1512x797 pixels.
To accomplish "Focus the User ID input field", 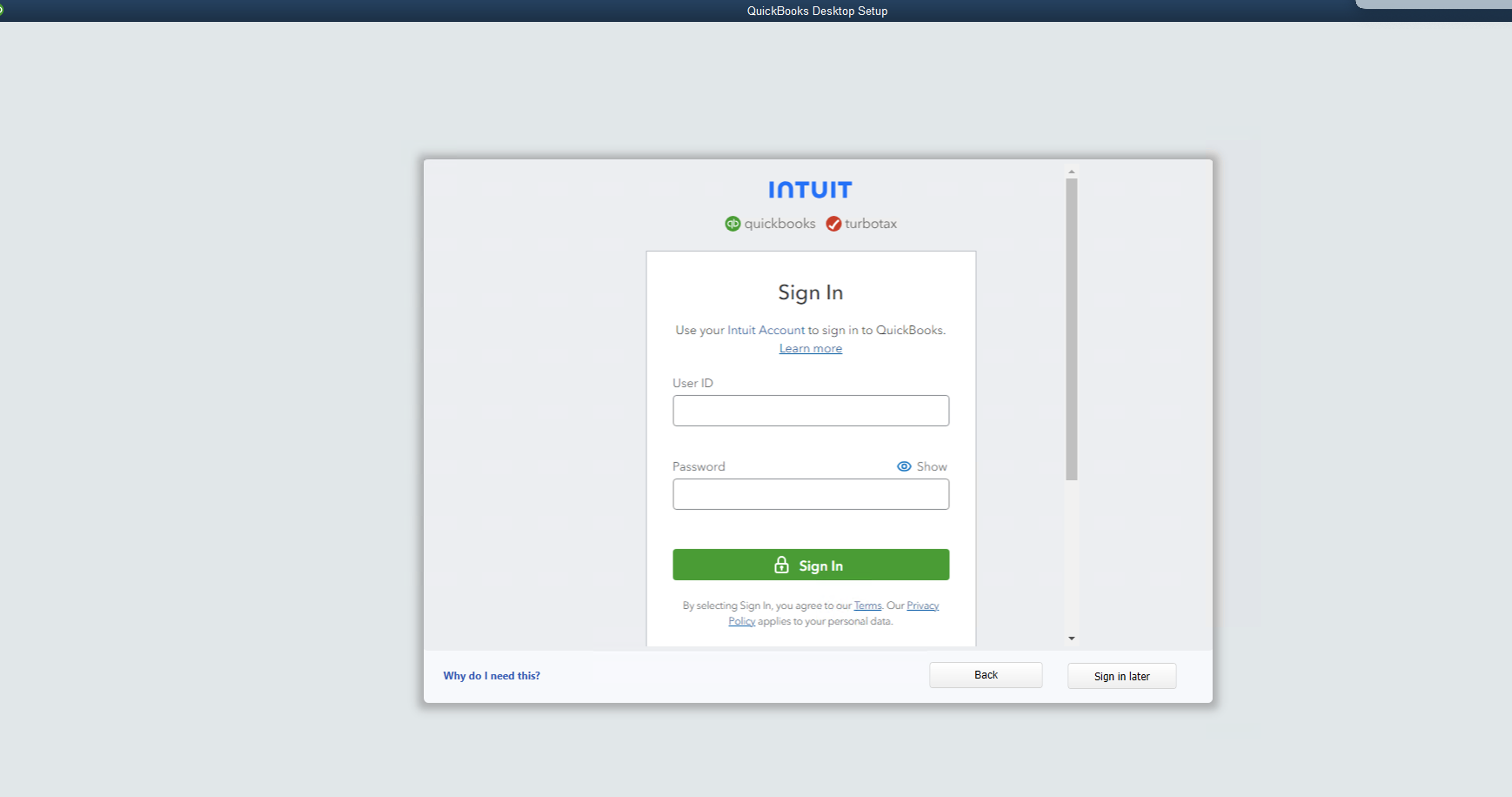I will (x=810, y=411).
